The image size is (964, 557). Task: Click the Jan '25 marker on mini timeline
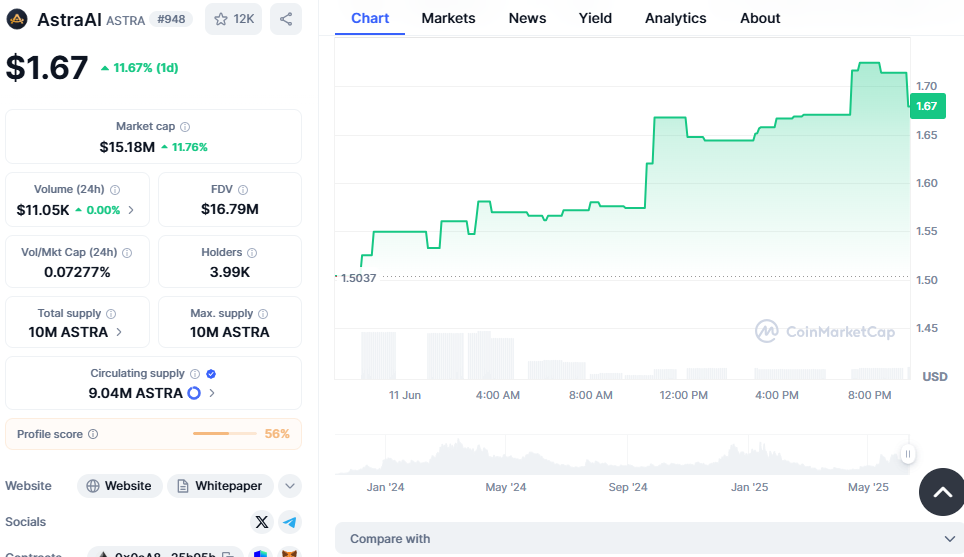749,487
